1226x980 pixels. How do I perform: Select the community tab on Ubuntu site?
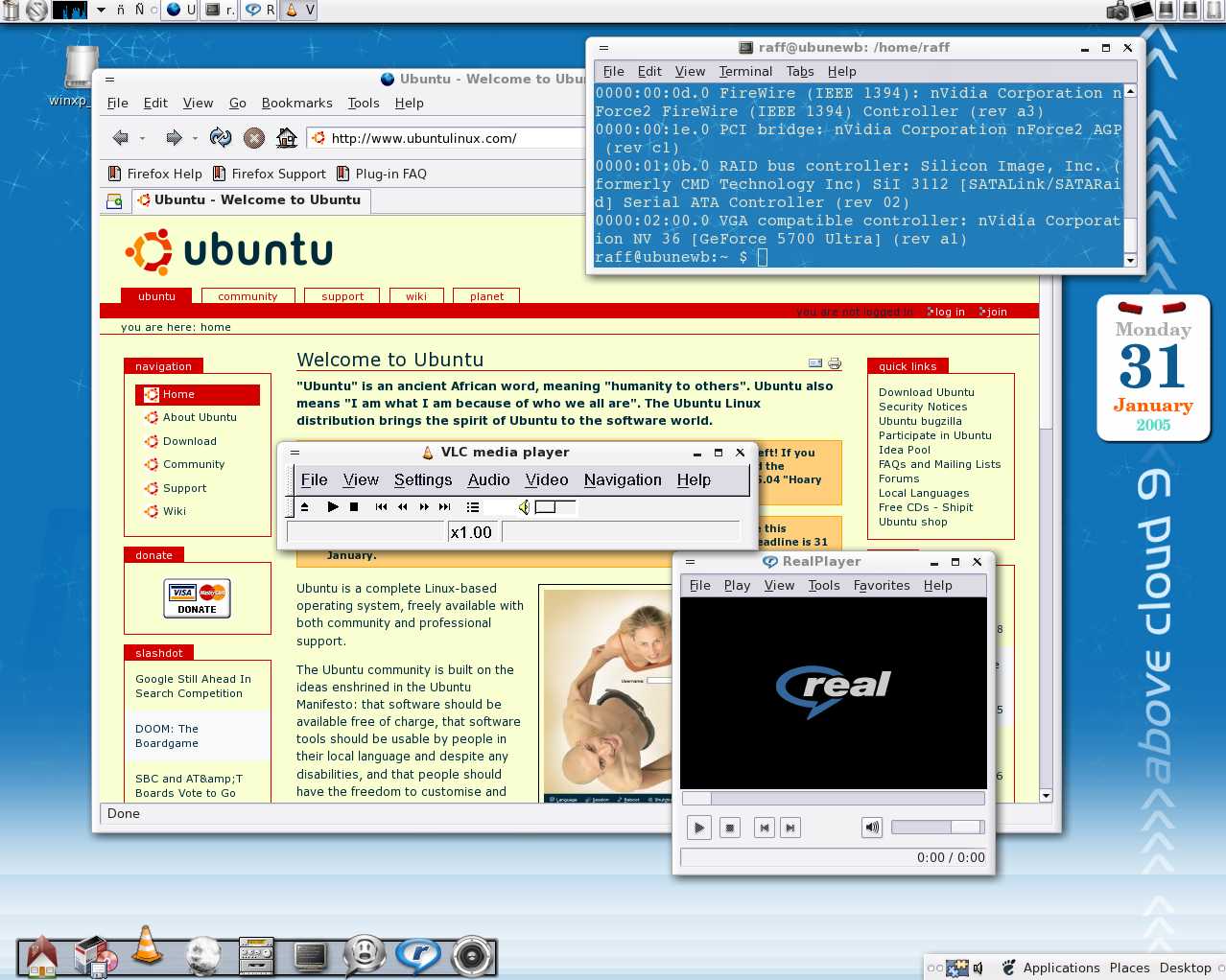(x=248, y=296)
